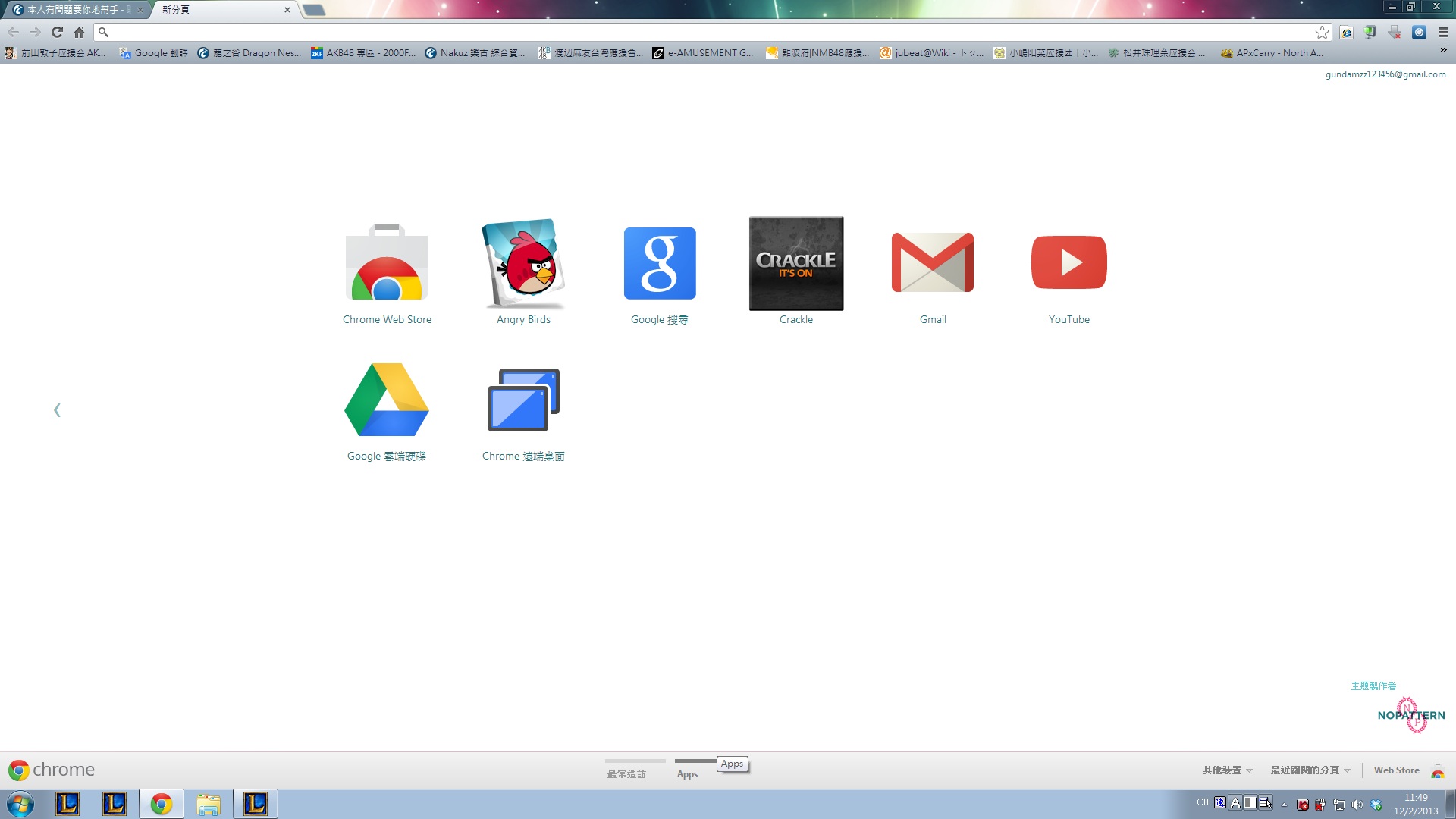This screenshot has width=1456, height=819.
Task: Toggle the IME A alphanumeric mode button
Action: point(1235,802)
